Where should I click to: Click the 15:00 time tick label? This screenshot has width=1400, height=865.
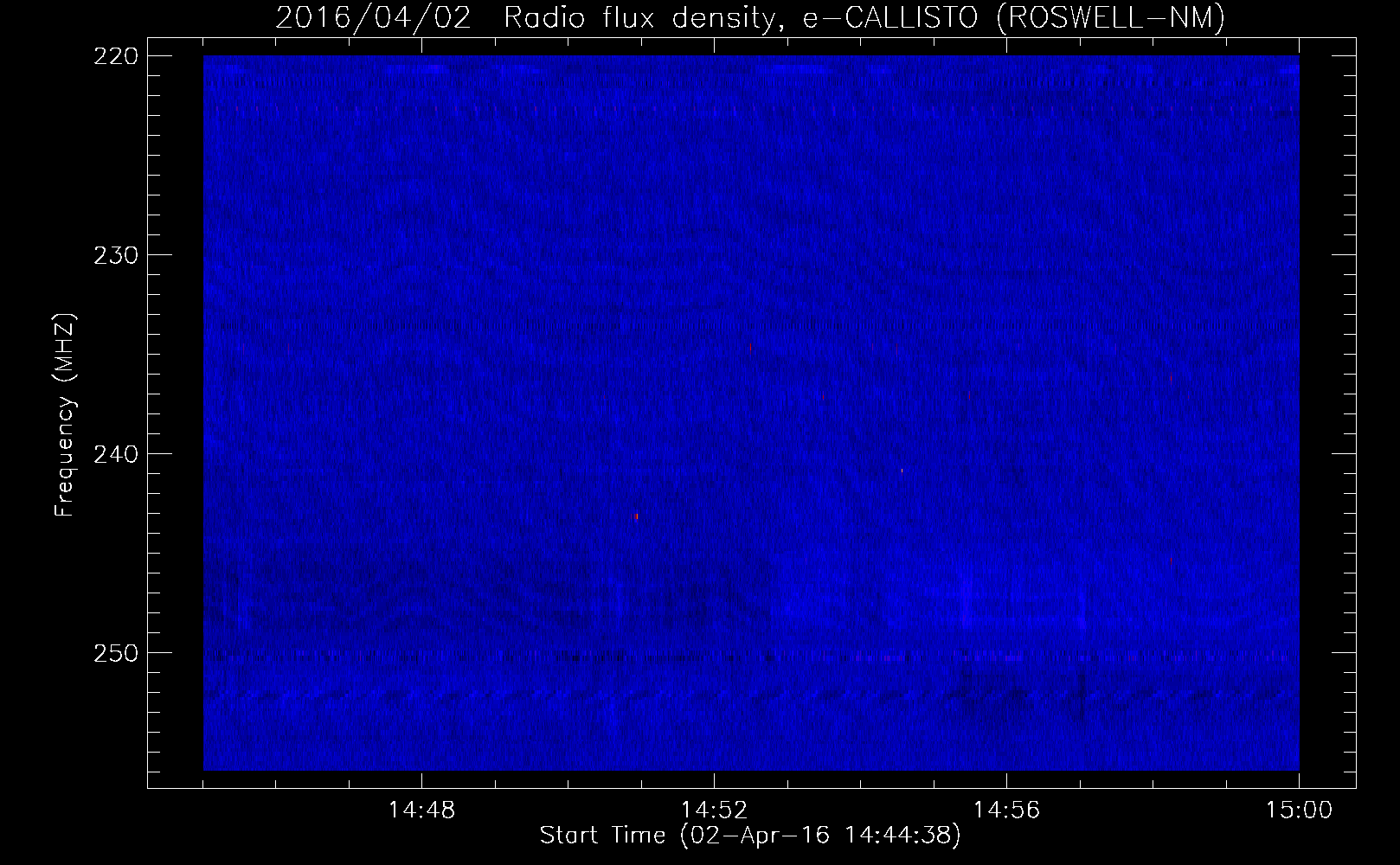pos(1299,811)
